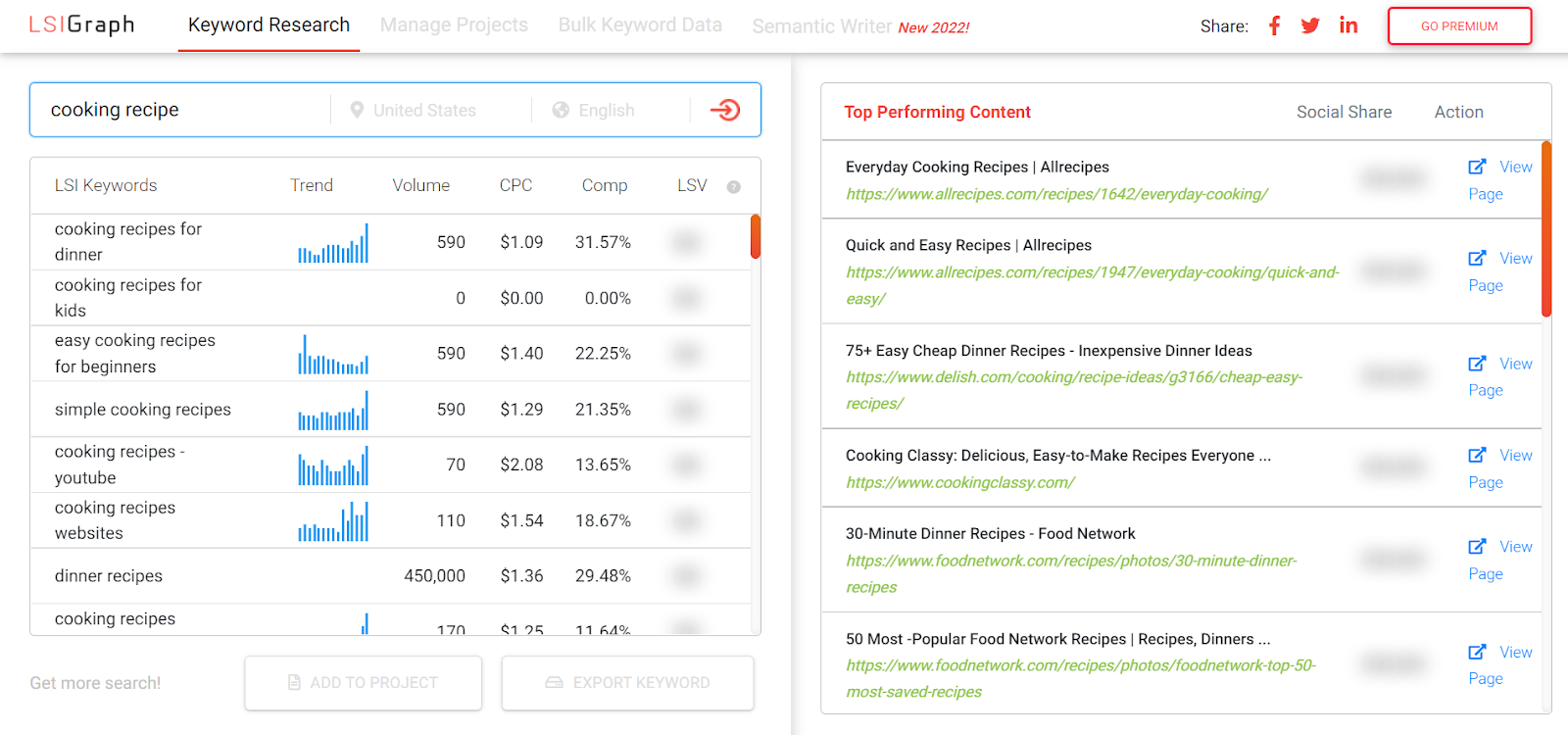View trend chart for simple cooking recipes
The image size is (1568, 735).
pos(333,410)
